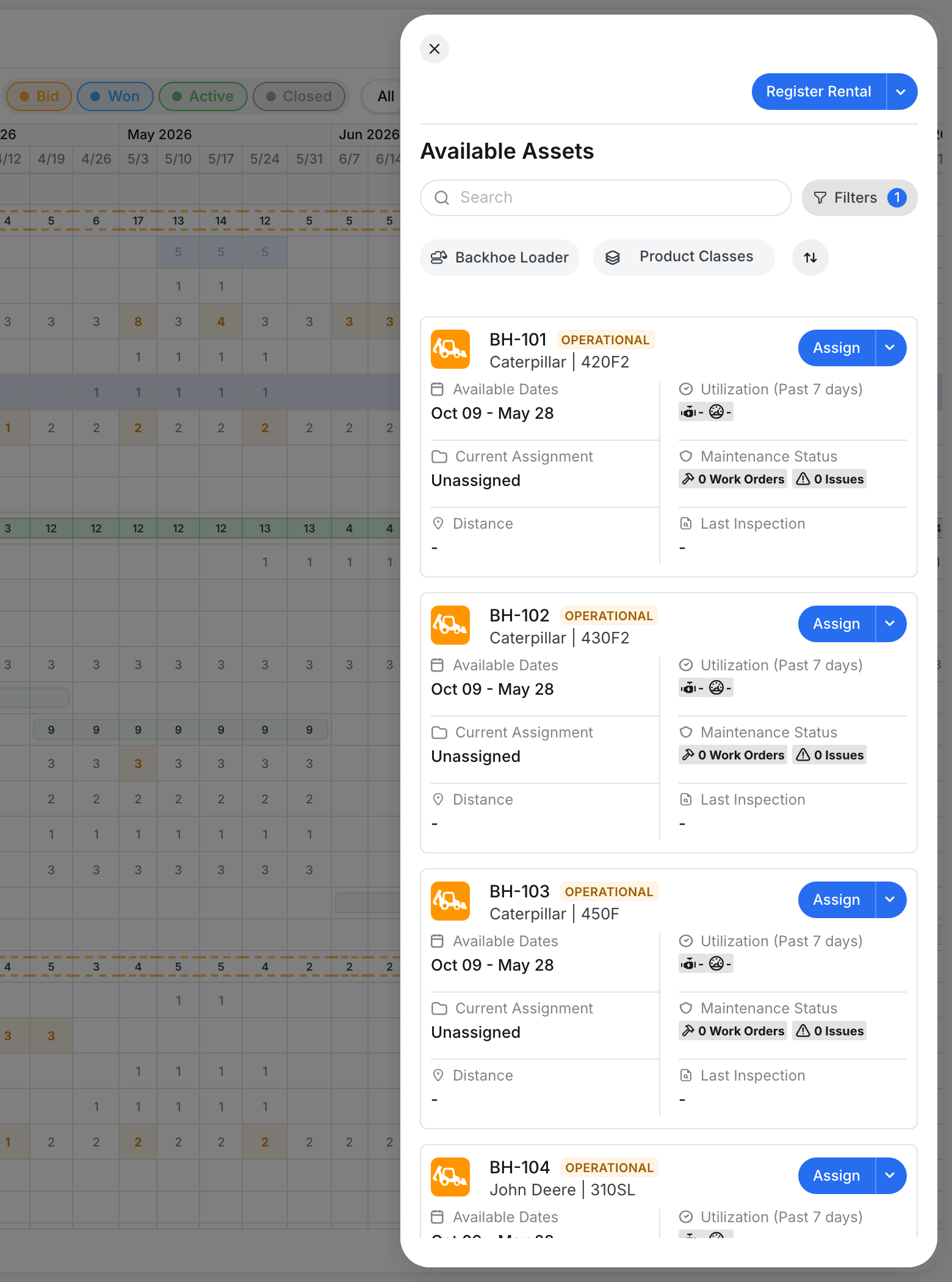Focus the Search assets field

606,198
